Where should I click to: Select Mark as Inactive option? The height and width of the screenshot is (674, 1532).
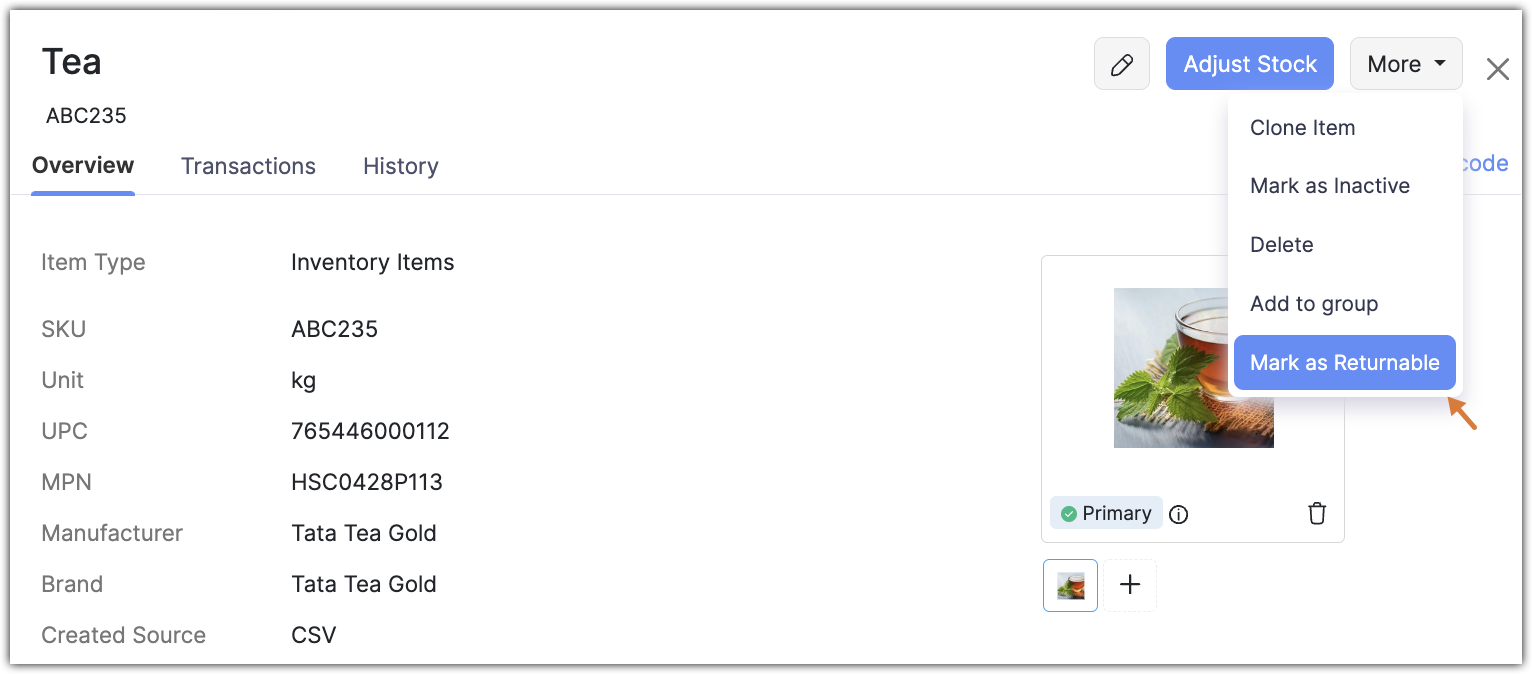(x=1329, y=186)
